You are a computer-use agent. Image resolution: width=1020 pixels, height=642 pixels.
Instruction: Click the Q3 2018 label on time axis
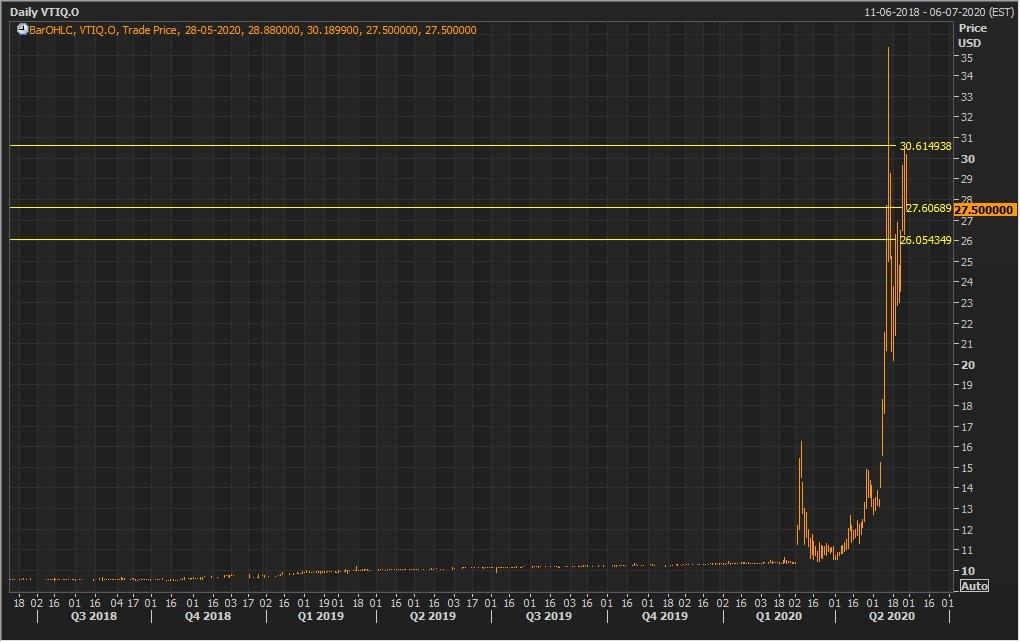coord(92,617)
